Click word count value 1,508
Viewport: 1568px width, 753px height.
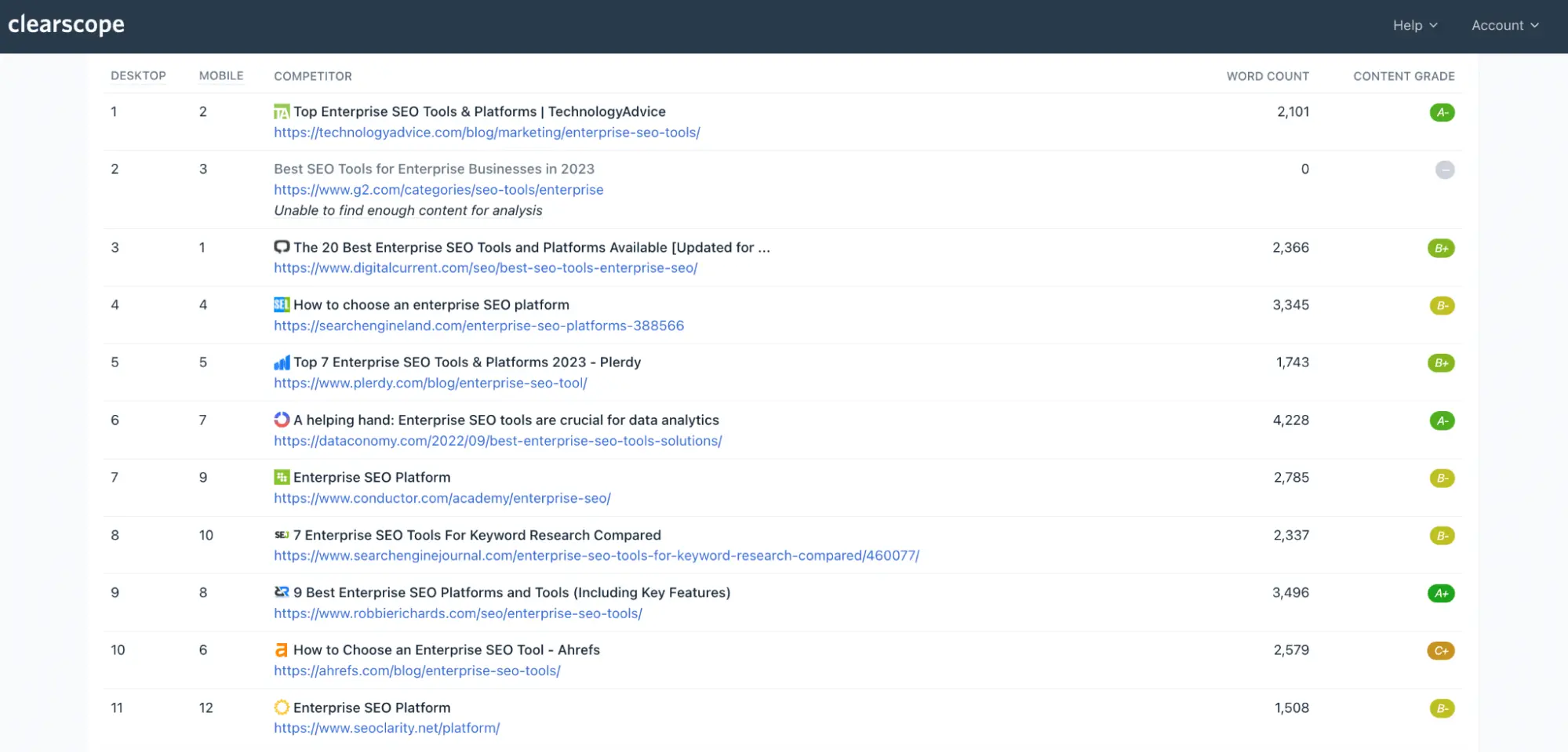(1292, 708)
